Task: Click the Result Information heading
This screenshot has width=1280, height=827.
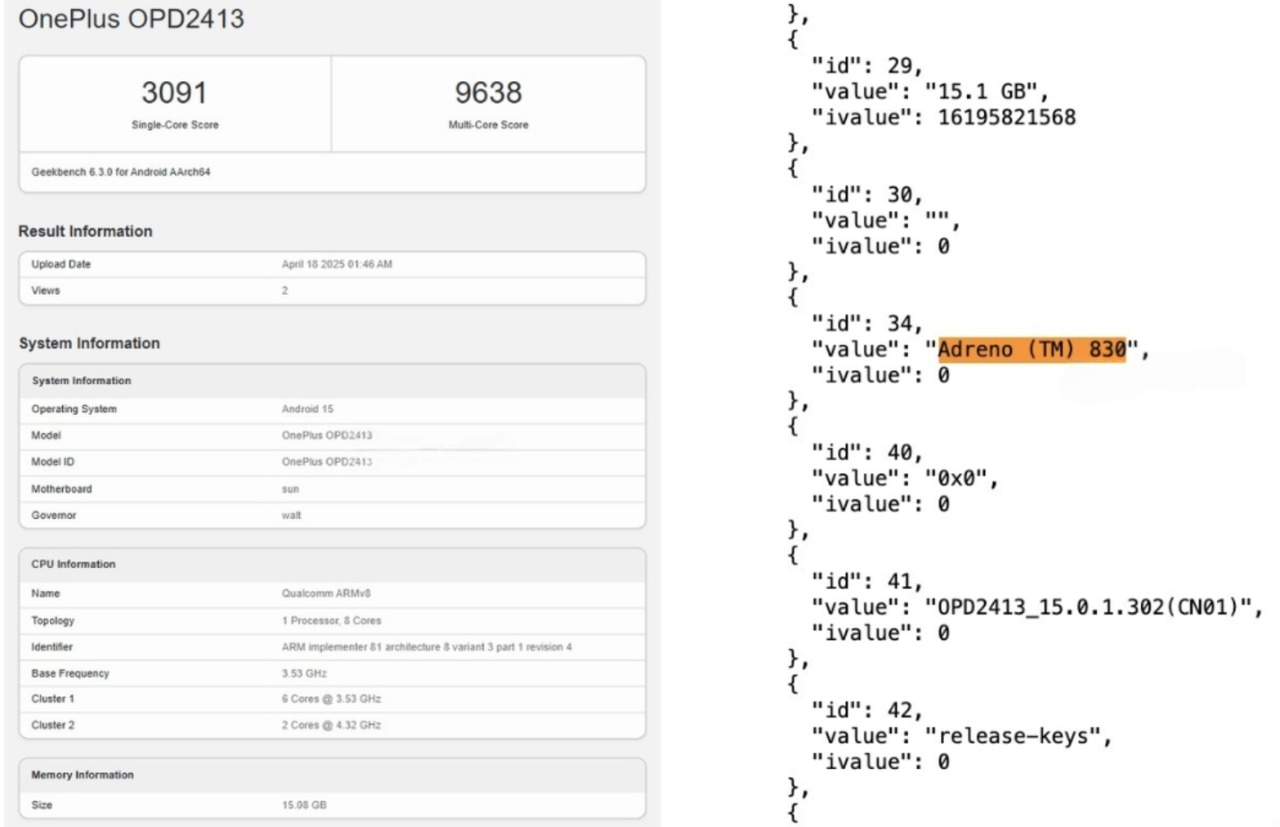Action: [85, 231]
